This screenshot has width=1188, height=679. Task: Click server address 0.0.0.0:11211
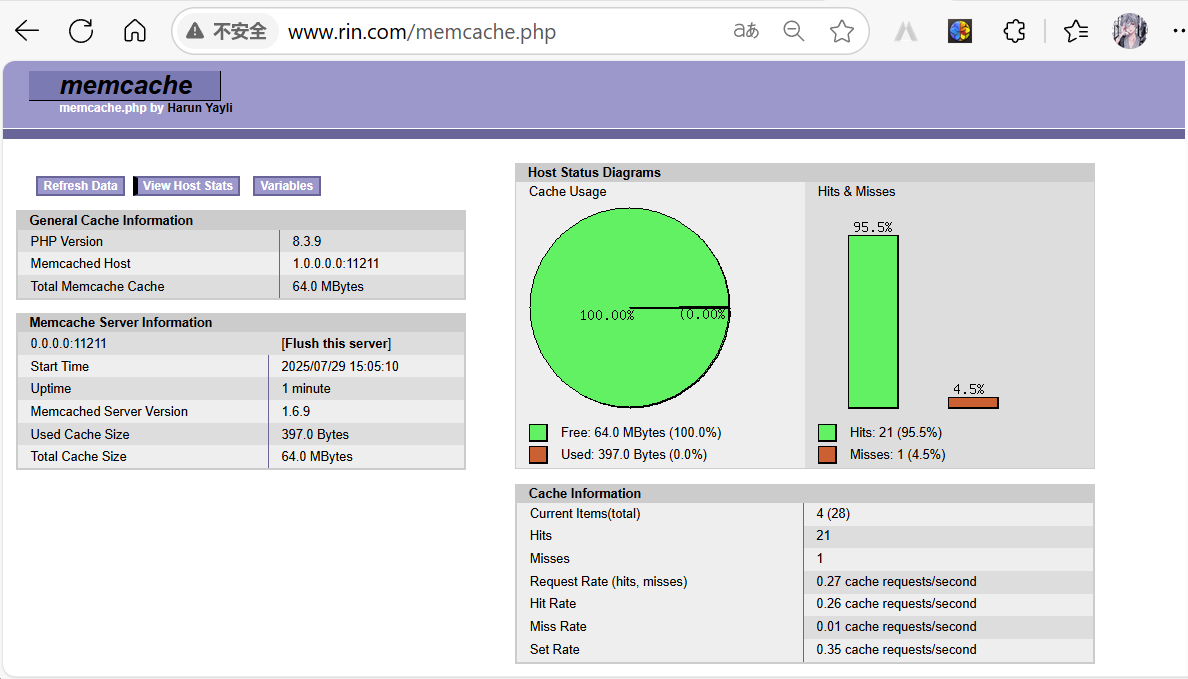click(x=68, y=343)
